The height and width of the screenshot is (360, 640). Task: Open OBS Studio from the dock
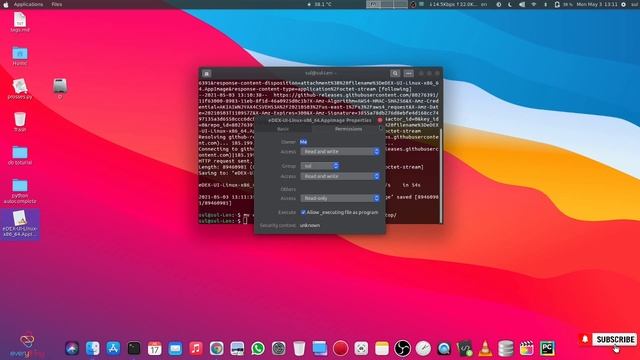tap(402, 348)
